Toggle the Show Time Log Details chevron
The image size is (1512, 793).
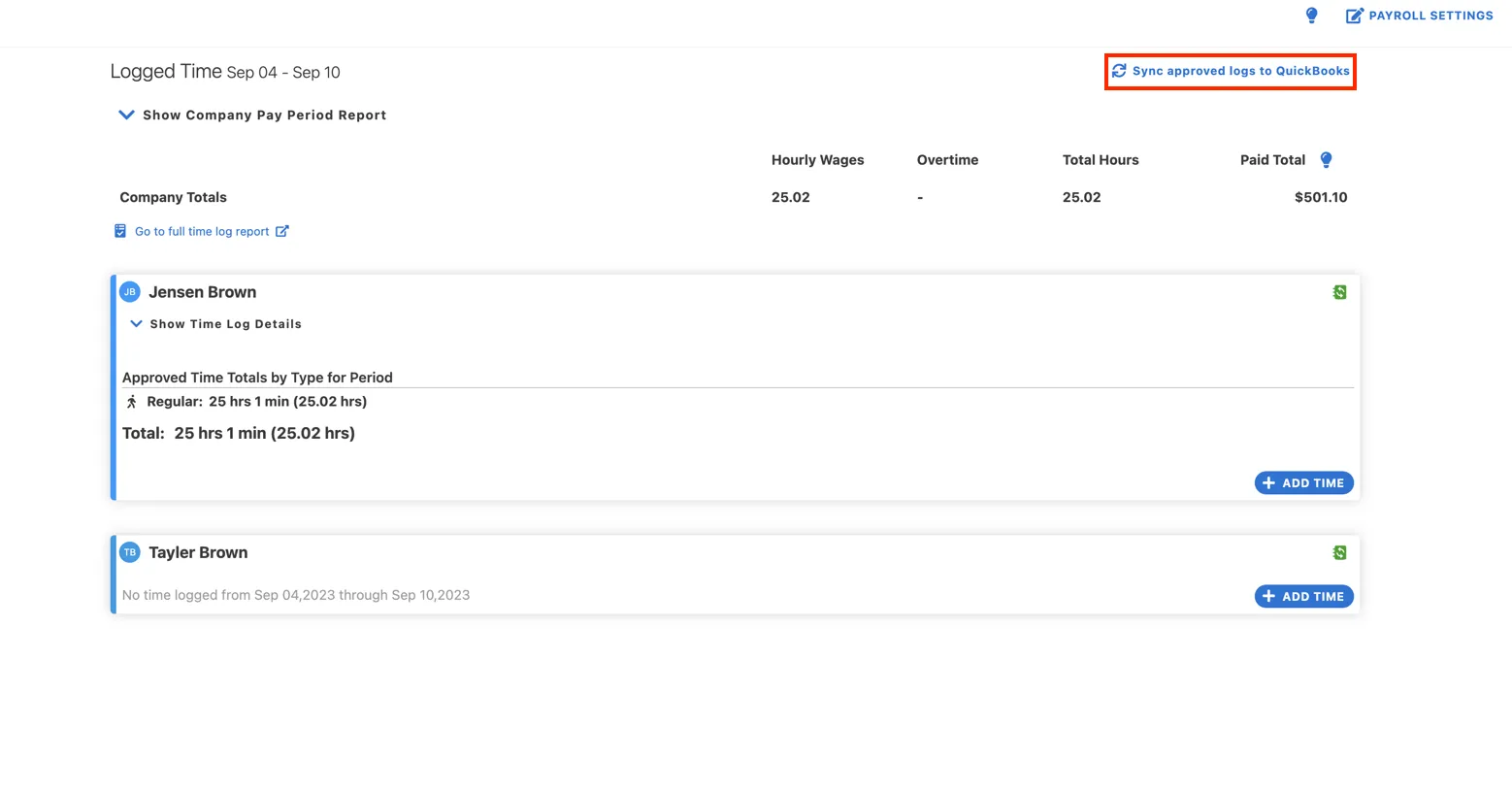[136, 324]
